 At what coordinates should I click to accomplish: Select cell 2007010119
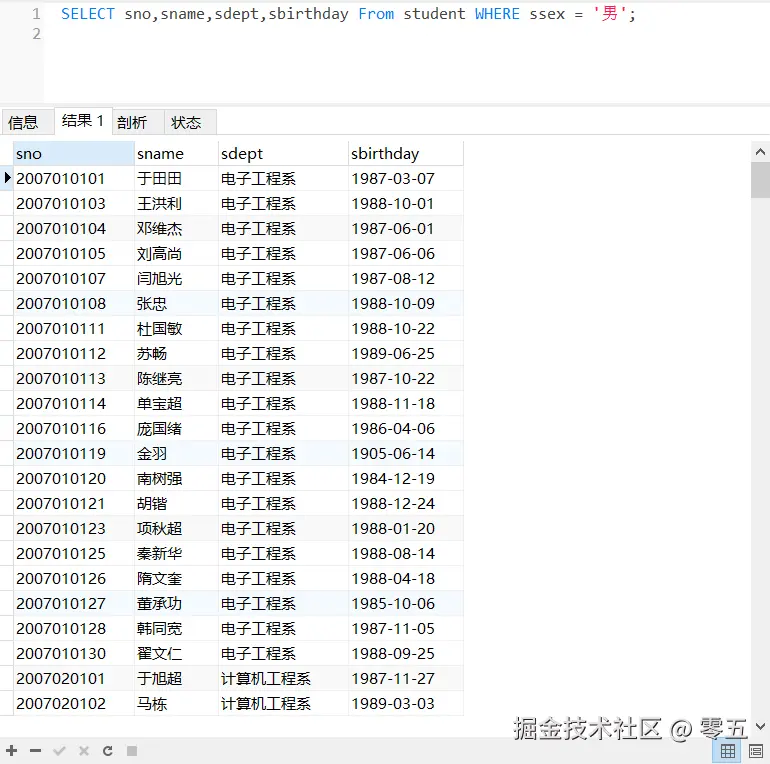tap(74, 453)
